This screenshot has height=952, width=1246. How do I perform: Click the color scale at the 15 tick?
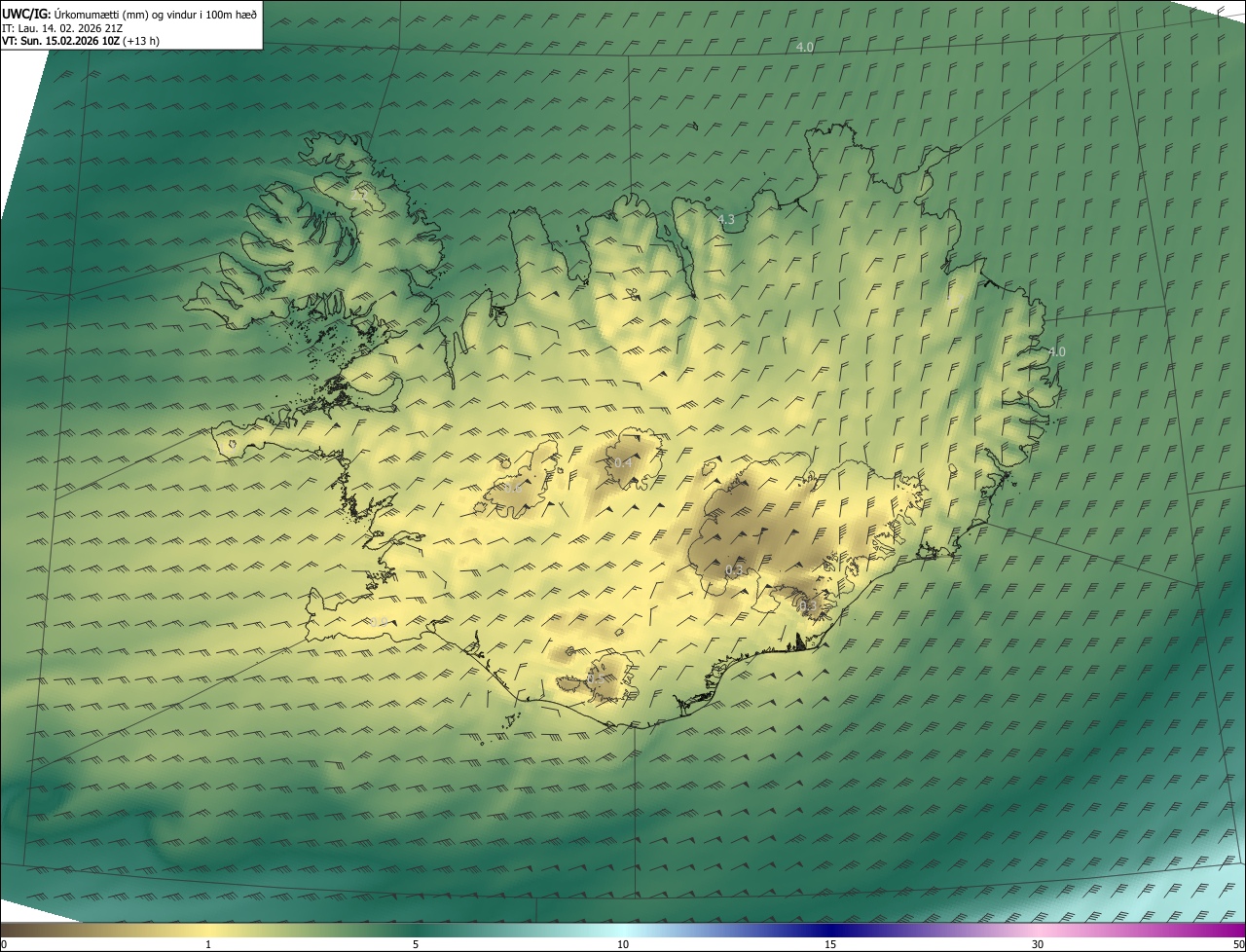830,945
